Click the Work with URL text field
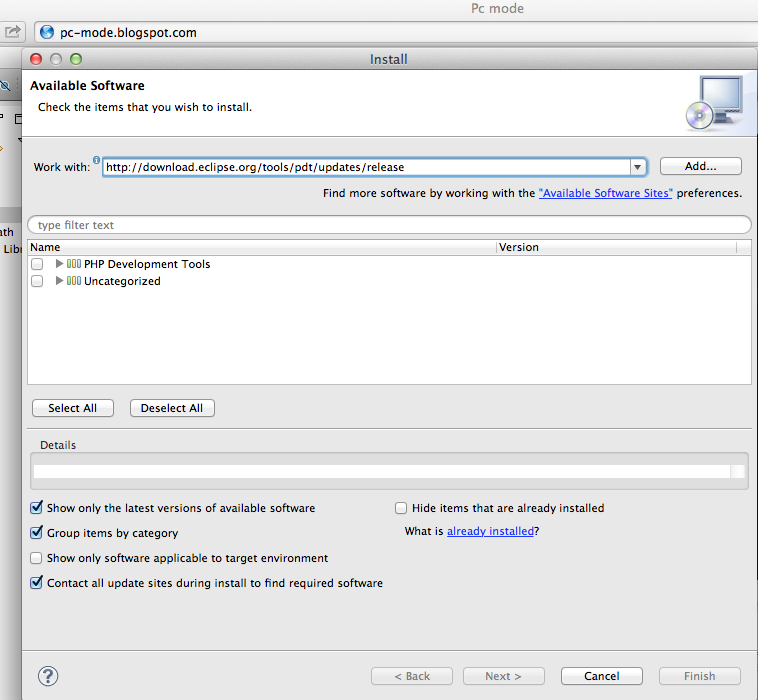 366,167
